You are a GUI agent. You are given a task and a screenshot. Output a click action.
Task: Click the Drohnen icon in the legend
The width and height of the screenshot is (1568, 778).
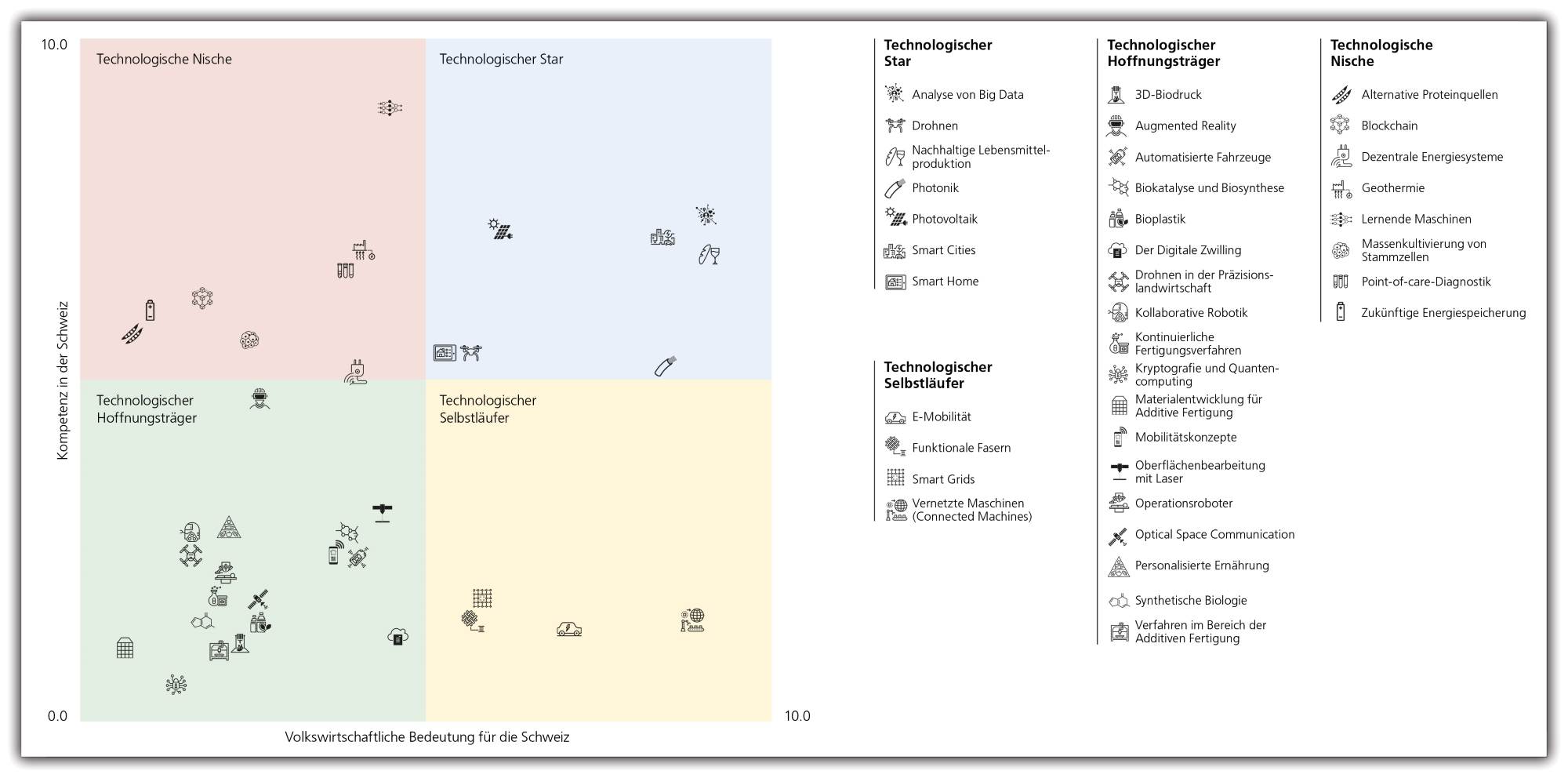(895, 125)
